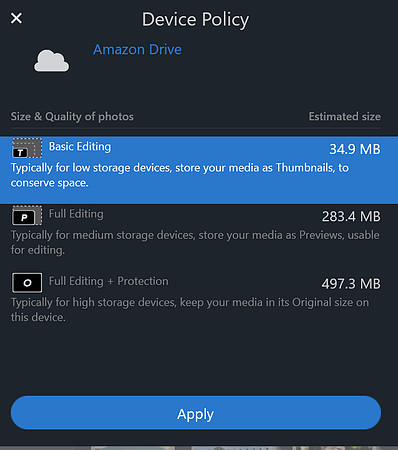
Task: Apply the selected device policy
Action: [x=196, y=413]
